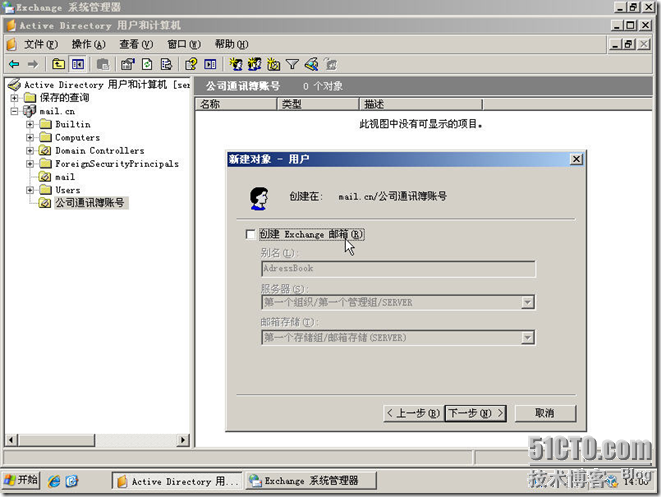Image resolution: width=661 pixels, height=497 pixels.
Task: Click the Create new group icon
Action: tap(255, 64)
